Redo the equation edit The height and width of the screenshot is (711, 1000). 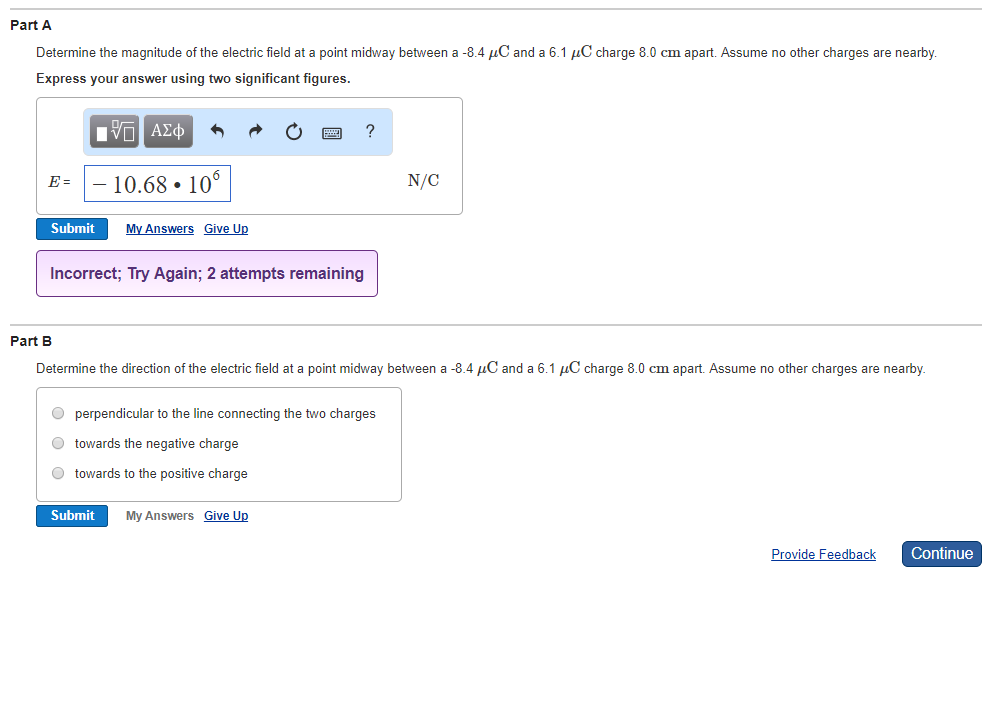(255, 131)
